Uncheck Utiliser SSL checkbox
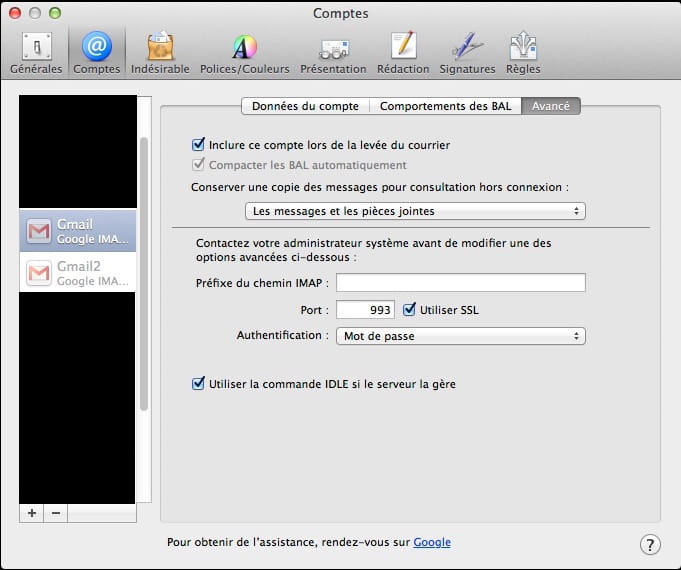This screenshot has width=681, height=570. point(409,309)
